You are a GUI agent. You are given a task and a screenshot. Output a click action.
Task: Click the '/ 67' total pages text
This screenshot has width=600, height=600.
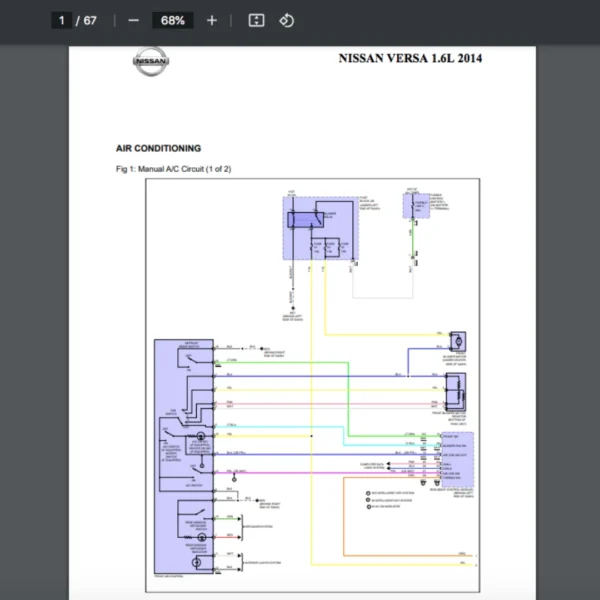[86, 20]
